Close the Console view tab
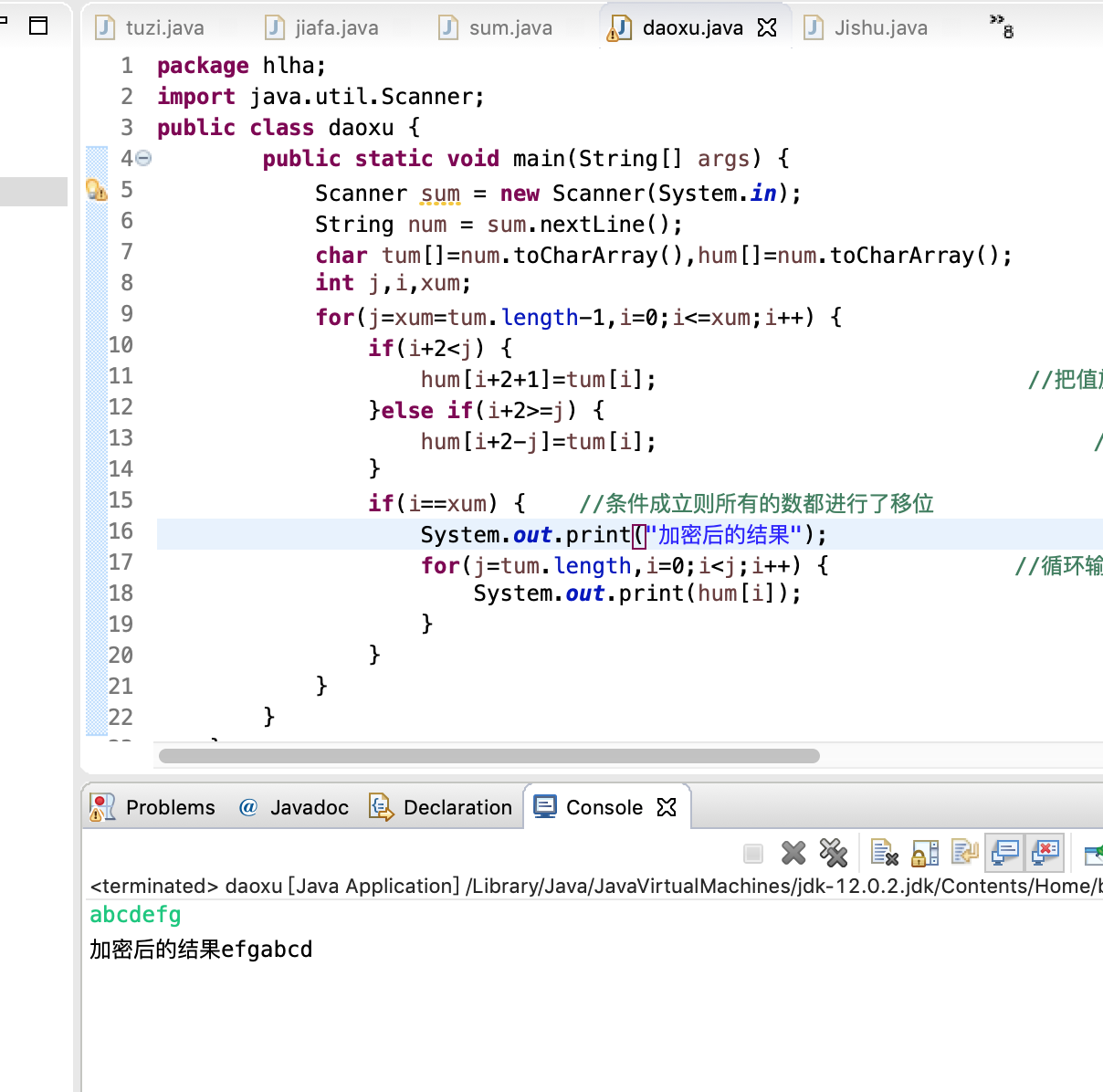The width and height of the screenshot is (1103, 1092). point(667,808)
